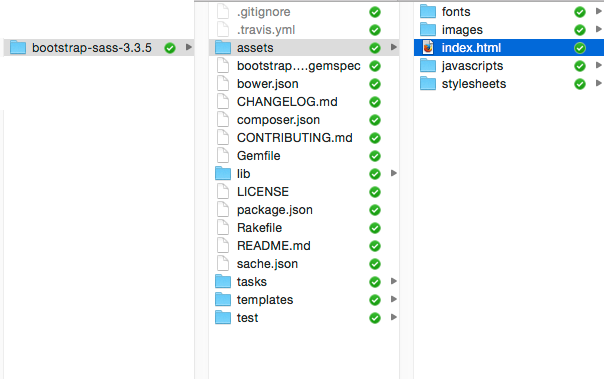Click the templates folder icon
Screen dimensions: 604x379
(x=223, y=300)
